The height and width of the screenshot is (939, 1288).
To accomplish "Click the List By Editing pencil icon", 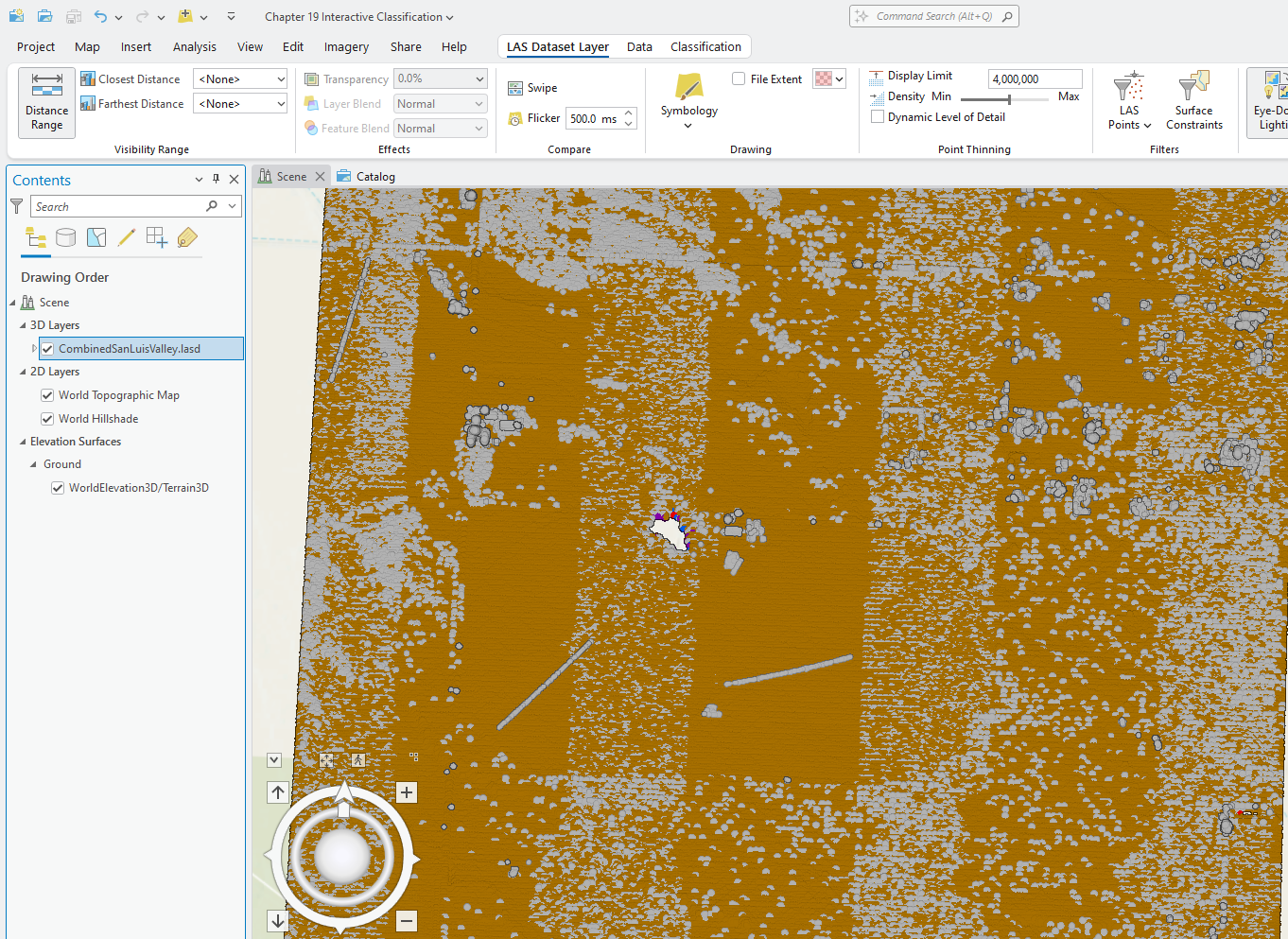I will 126,237.
